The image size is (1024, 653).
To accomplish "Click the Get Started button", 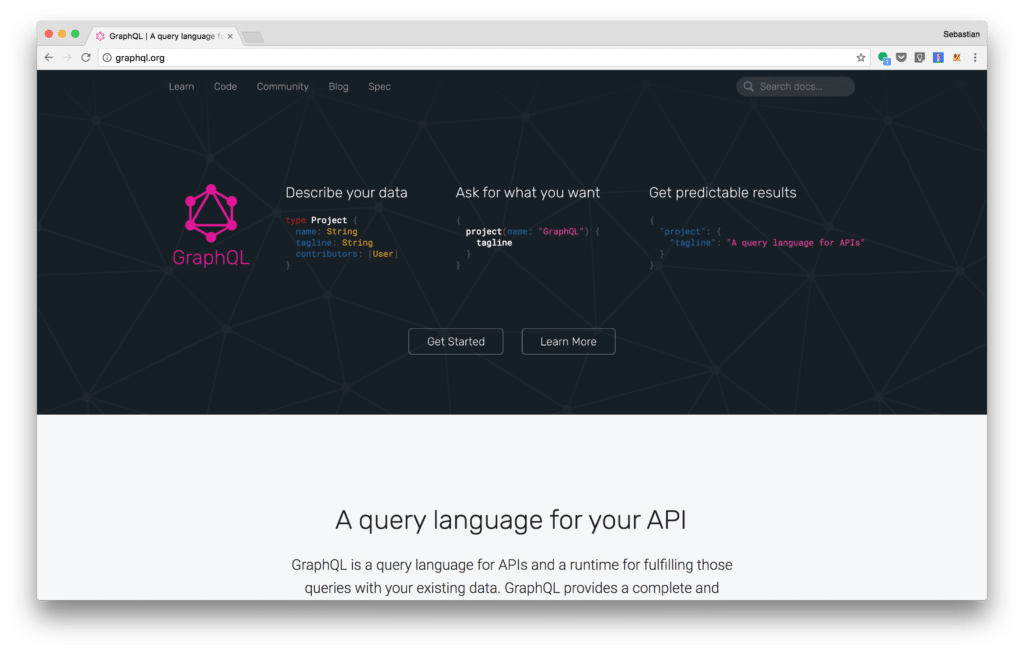I will click(456, 342).
